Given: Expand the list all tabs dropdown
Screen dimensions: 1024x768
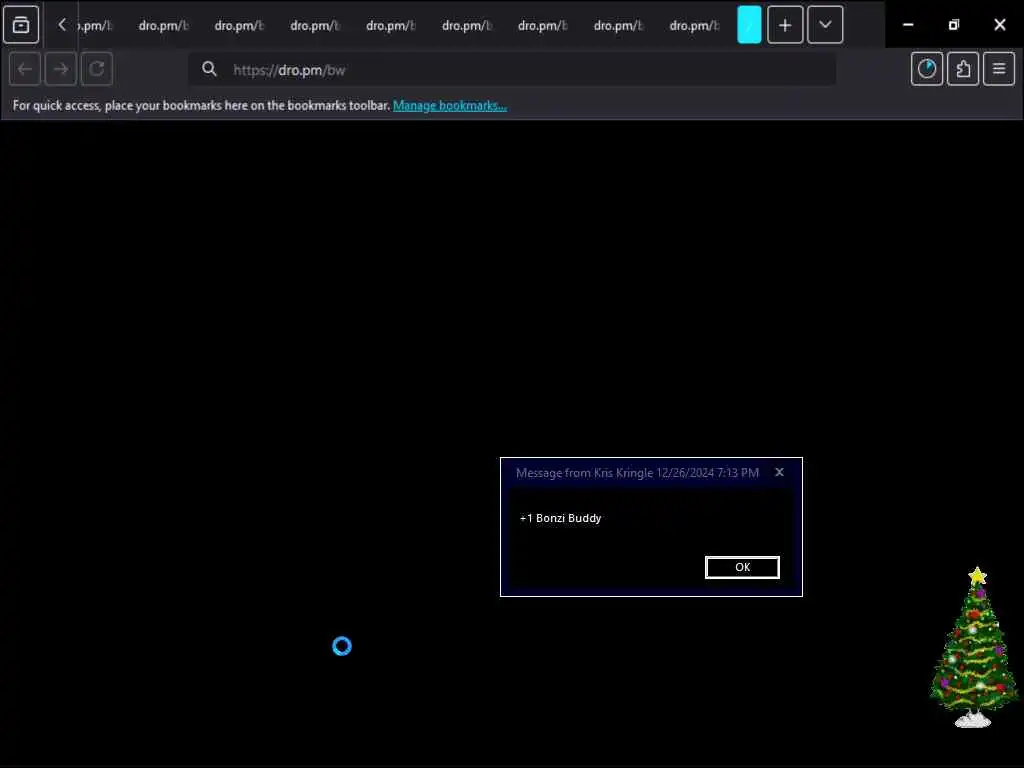Looking at the screenshot, I should coord(825,25).
